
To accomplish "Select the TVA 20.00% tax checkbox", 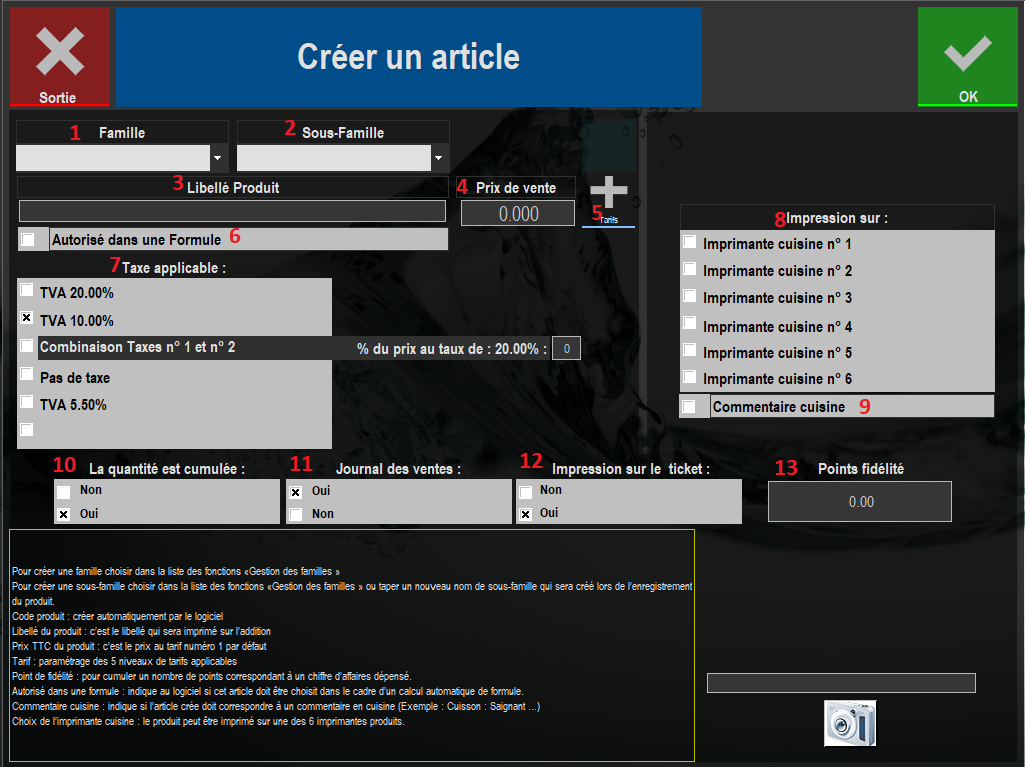I will (x=27, y=291).
